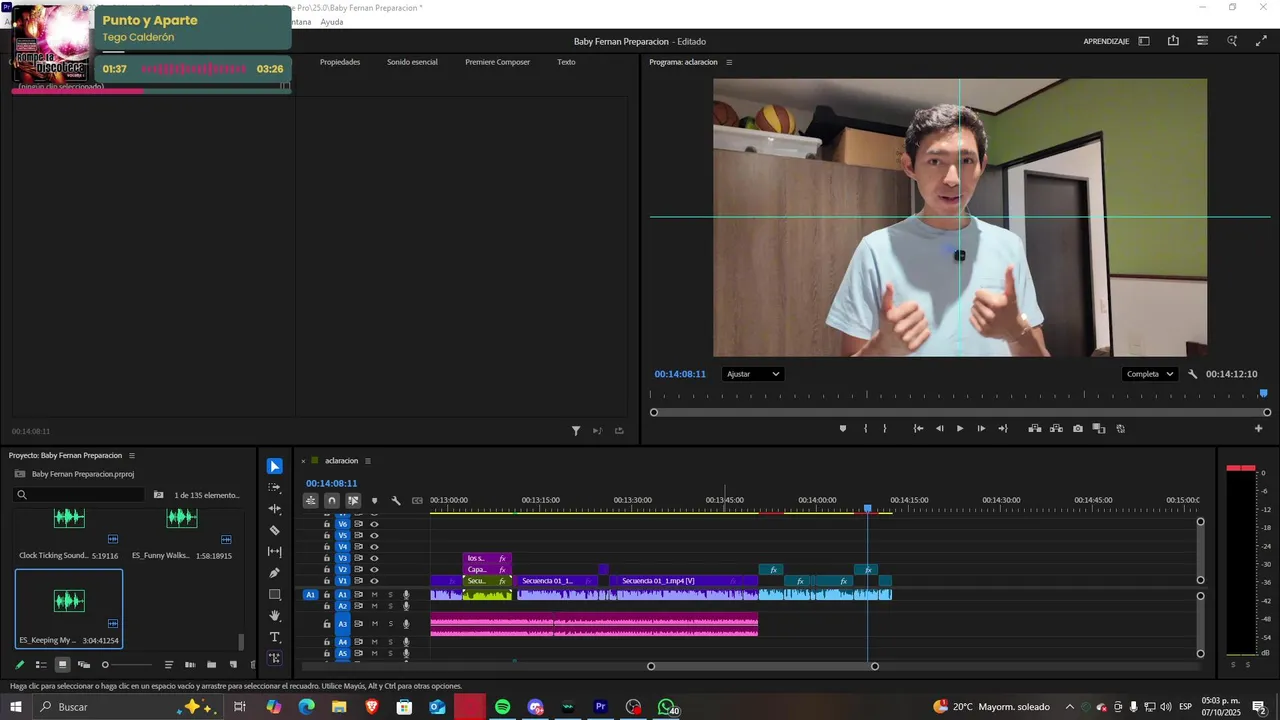Go to Out point in Program monitor

point(1003,429)
